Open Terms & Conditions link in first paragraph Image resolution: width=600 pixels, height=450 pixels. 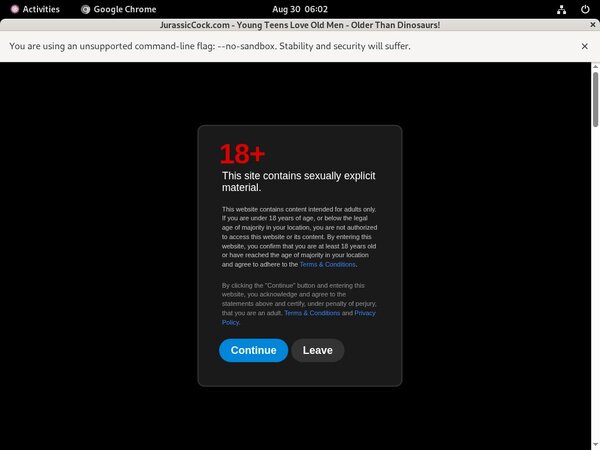[328, 265]
